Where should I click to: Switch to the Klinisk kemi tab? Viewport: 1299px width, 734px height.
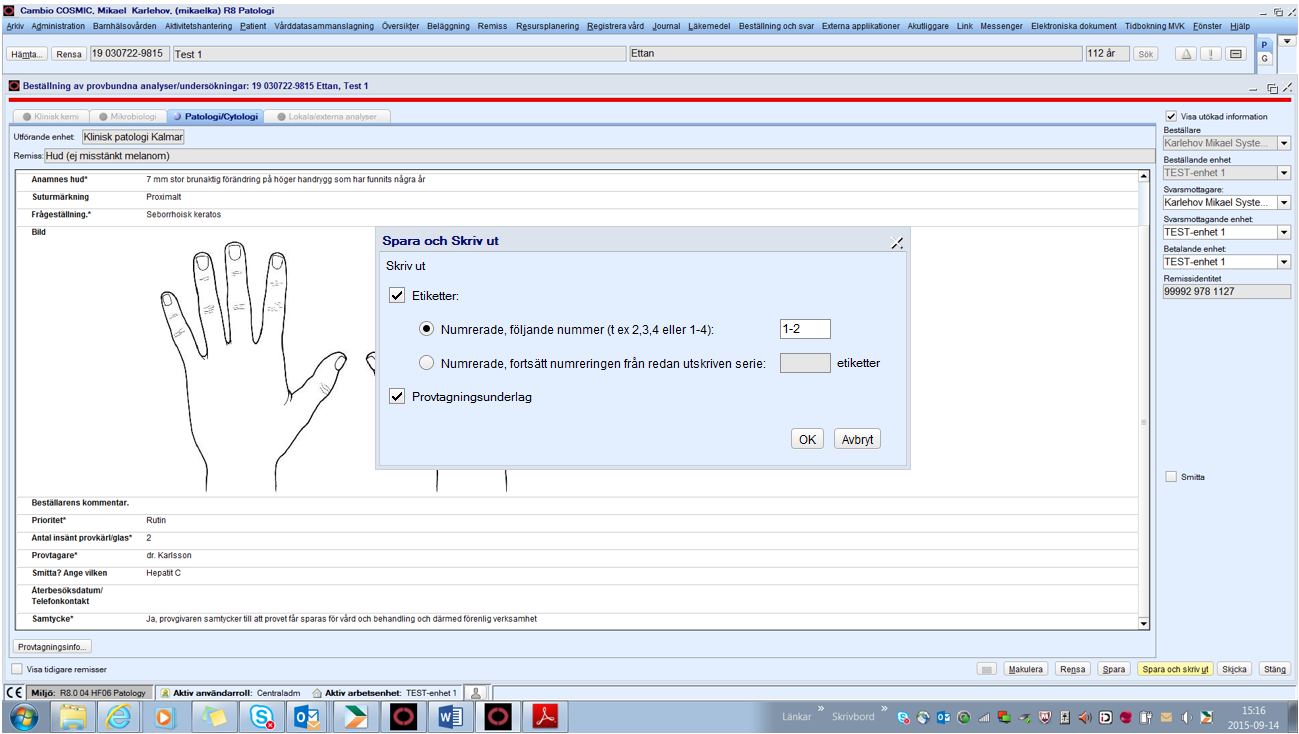coord(51,116)
